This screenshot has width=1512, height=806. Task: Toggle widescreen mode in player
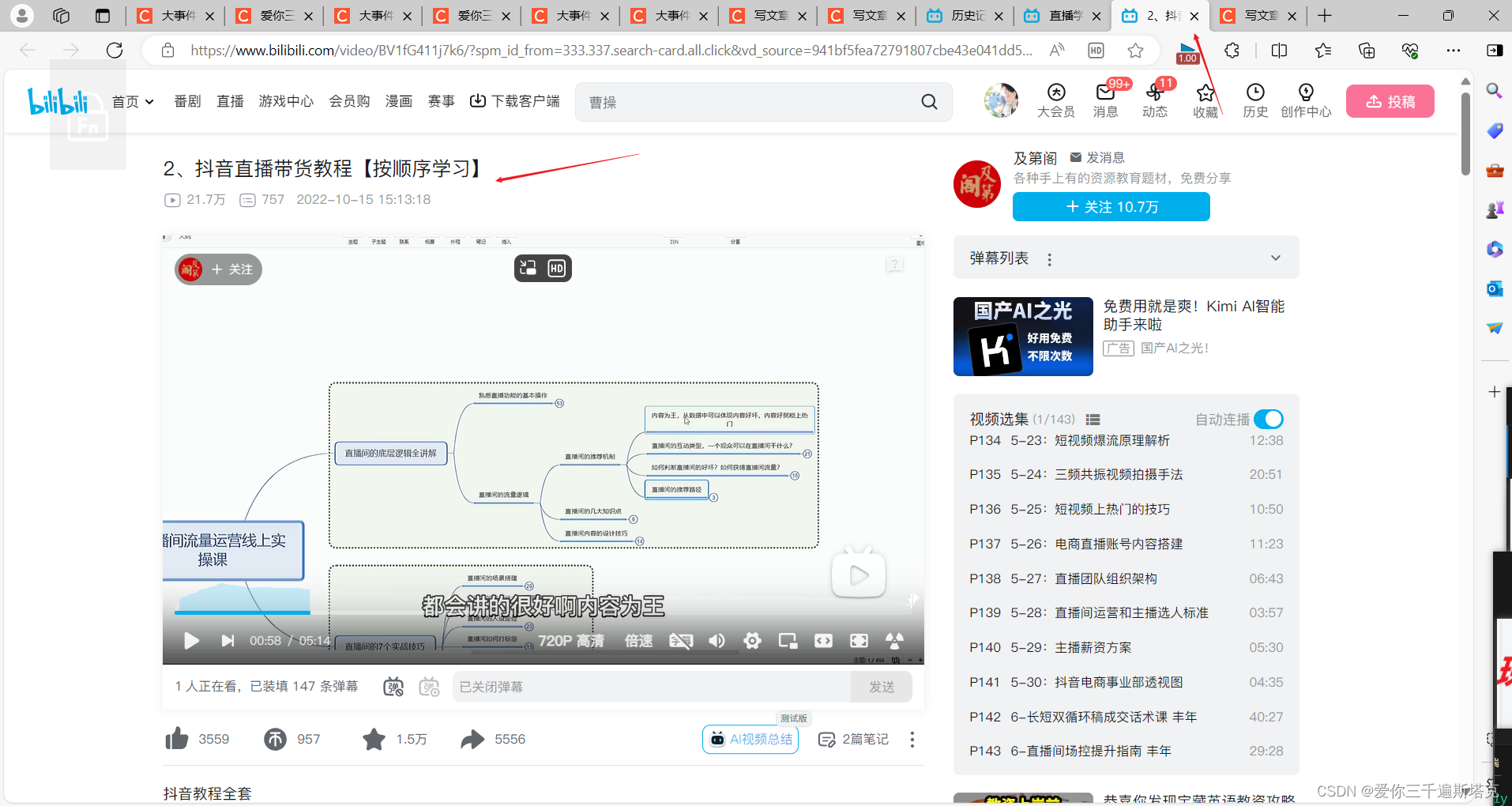pyautogui.click(x=823, y=641)
